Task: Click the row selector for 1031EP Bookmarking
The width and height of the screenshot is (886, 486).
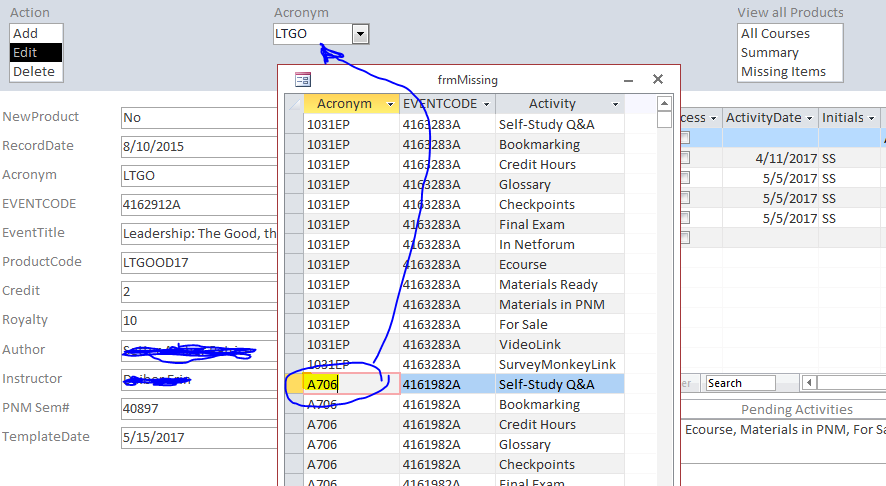Action: point(294,145)
